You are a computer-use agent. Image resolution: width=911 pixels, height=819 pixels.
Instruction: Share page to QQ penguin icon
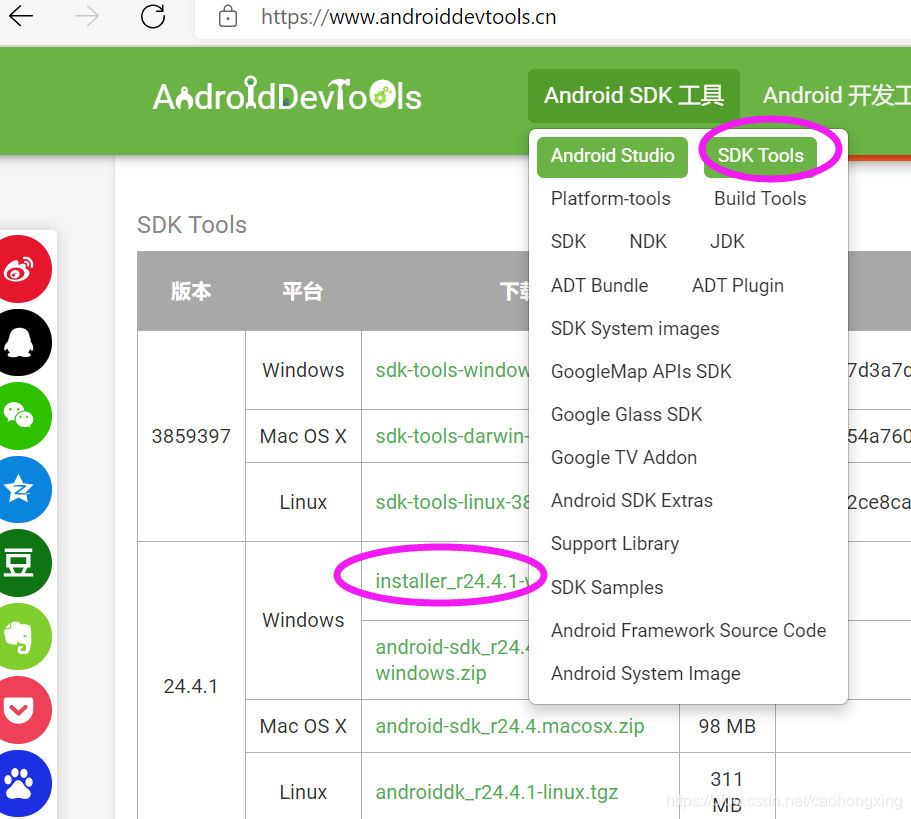pyautogui.click(x=19, y=343)
